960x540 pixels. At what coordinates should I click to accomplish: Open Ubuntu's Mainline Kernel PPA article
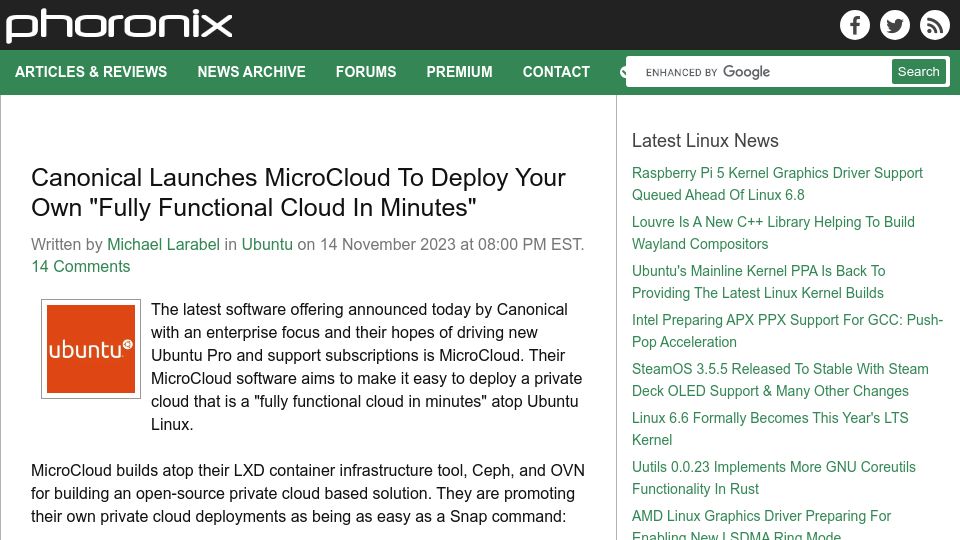[759, 282]
